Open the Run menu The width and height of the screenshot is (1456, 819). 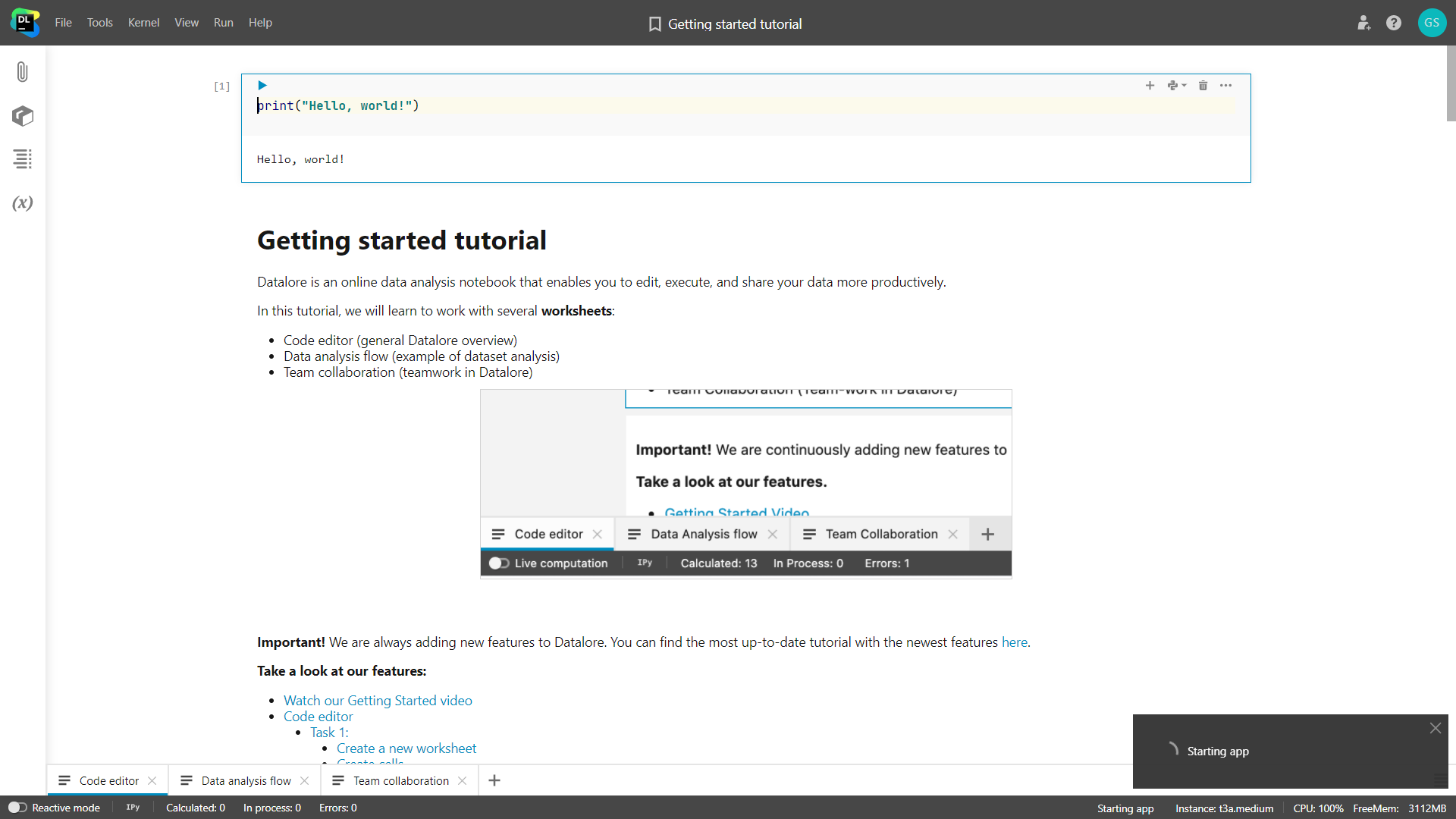click(223, 23)
